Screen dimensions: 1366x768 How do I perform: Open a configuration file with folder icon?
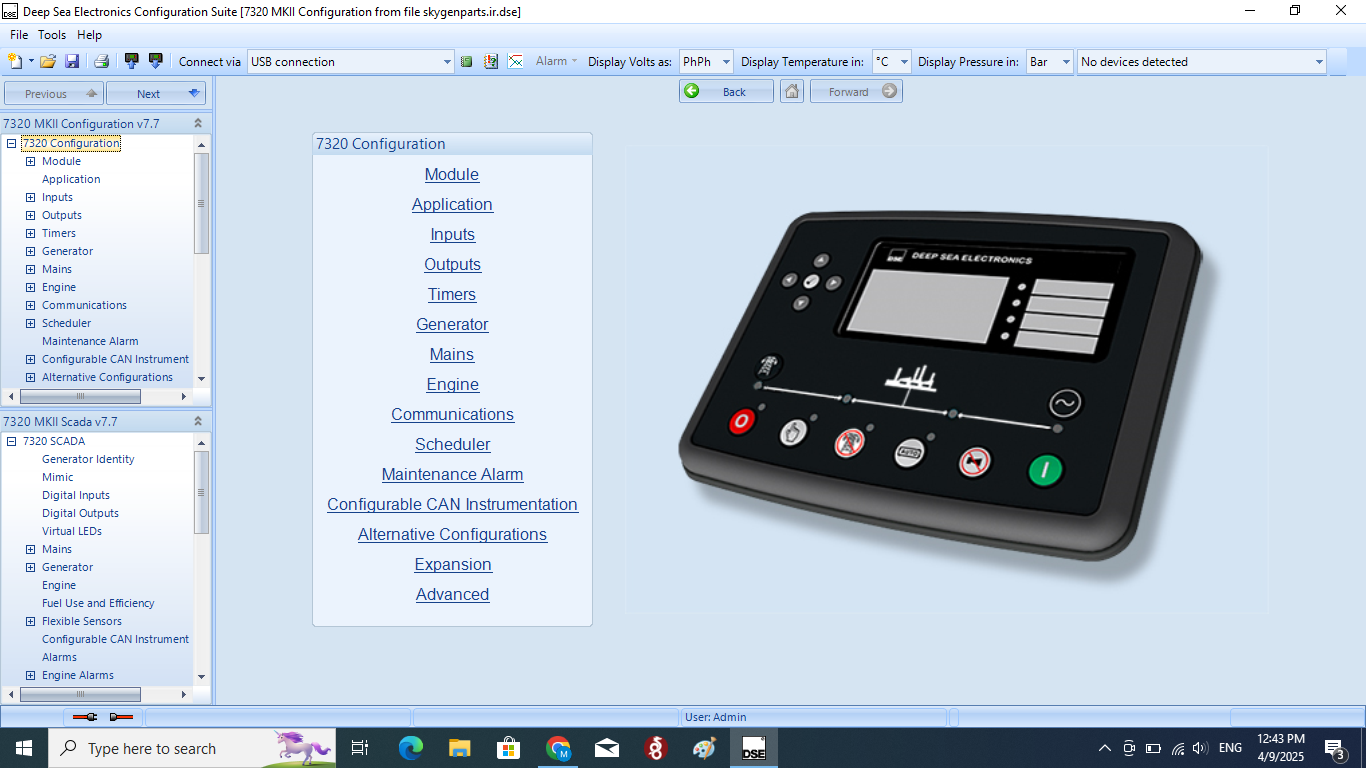coord(47,61)
